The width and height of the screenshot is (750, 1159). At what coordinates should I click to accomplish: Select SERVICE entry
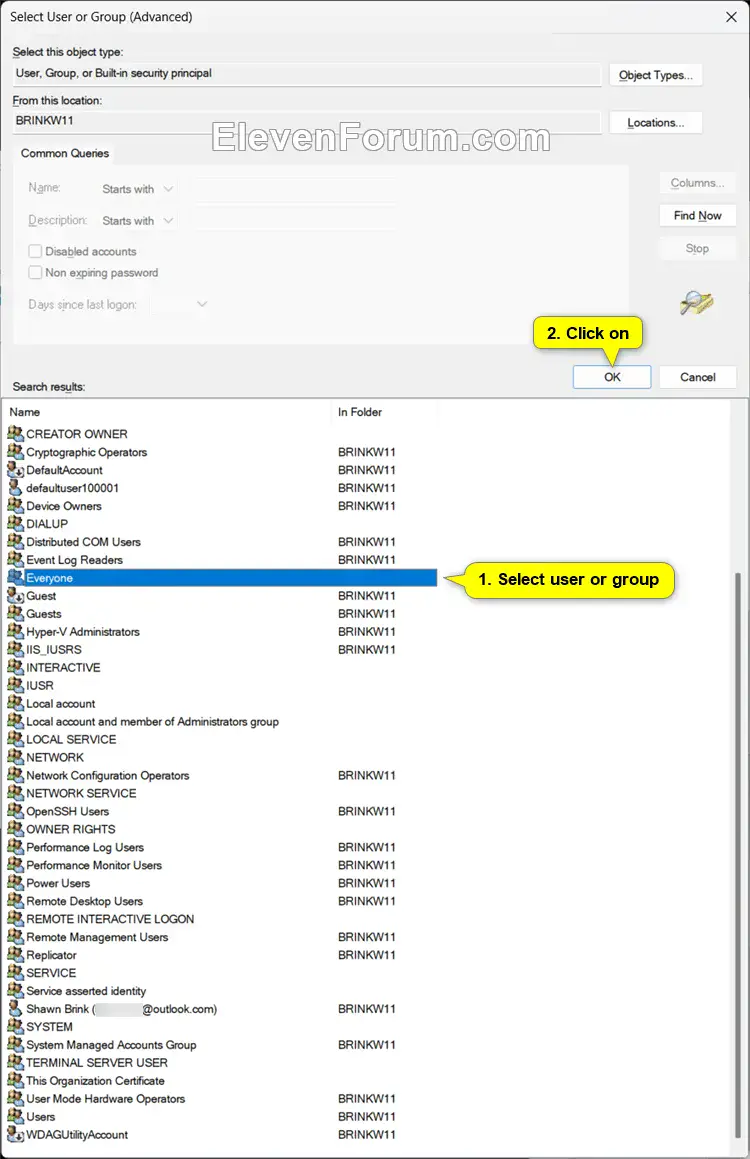pyautogui.click(x=51, y=973)
